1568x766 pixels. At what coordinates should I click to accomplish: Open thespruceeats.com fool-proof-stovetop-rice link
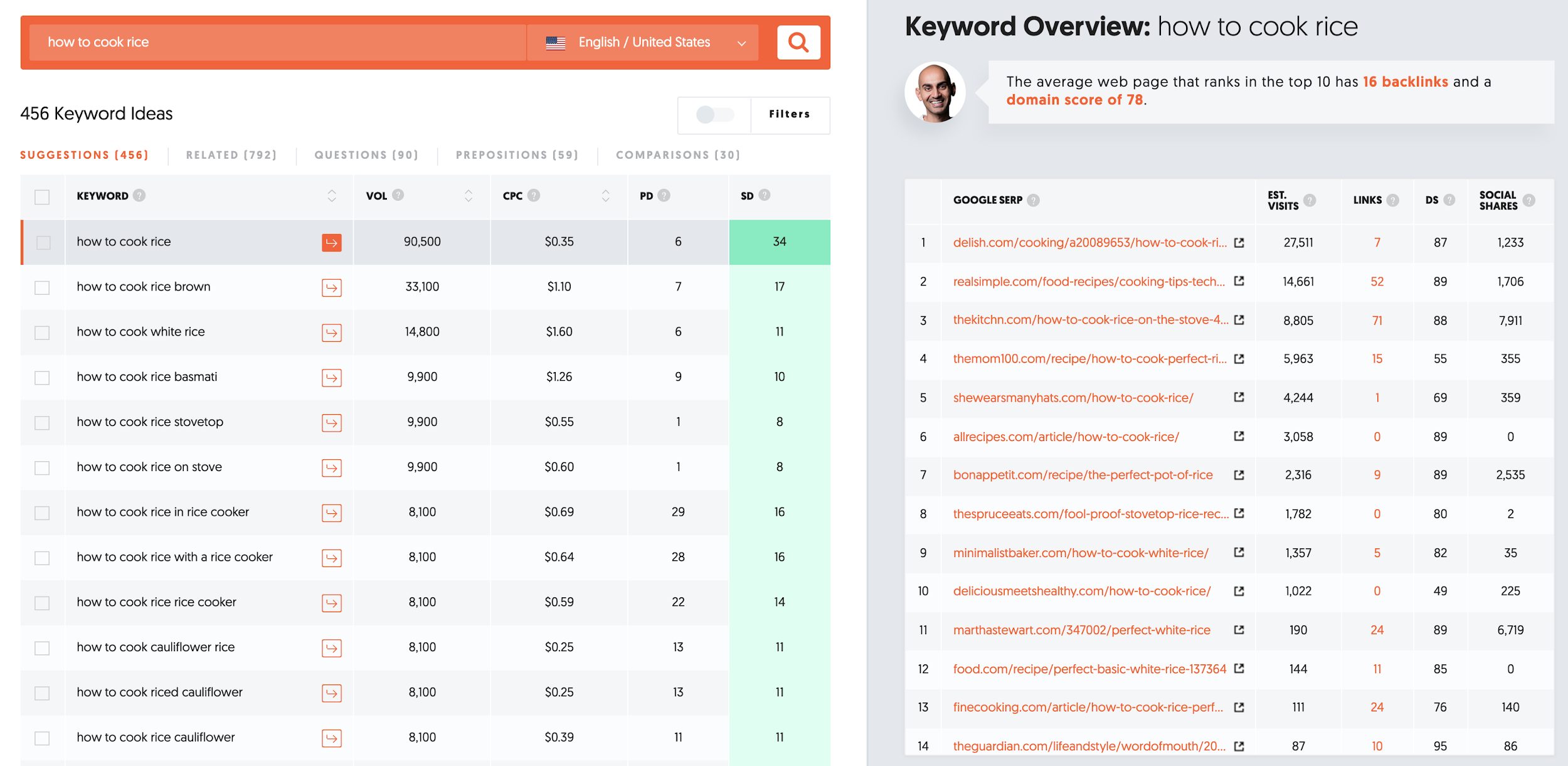[1091, 514]
